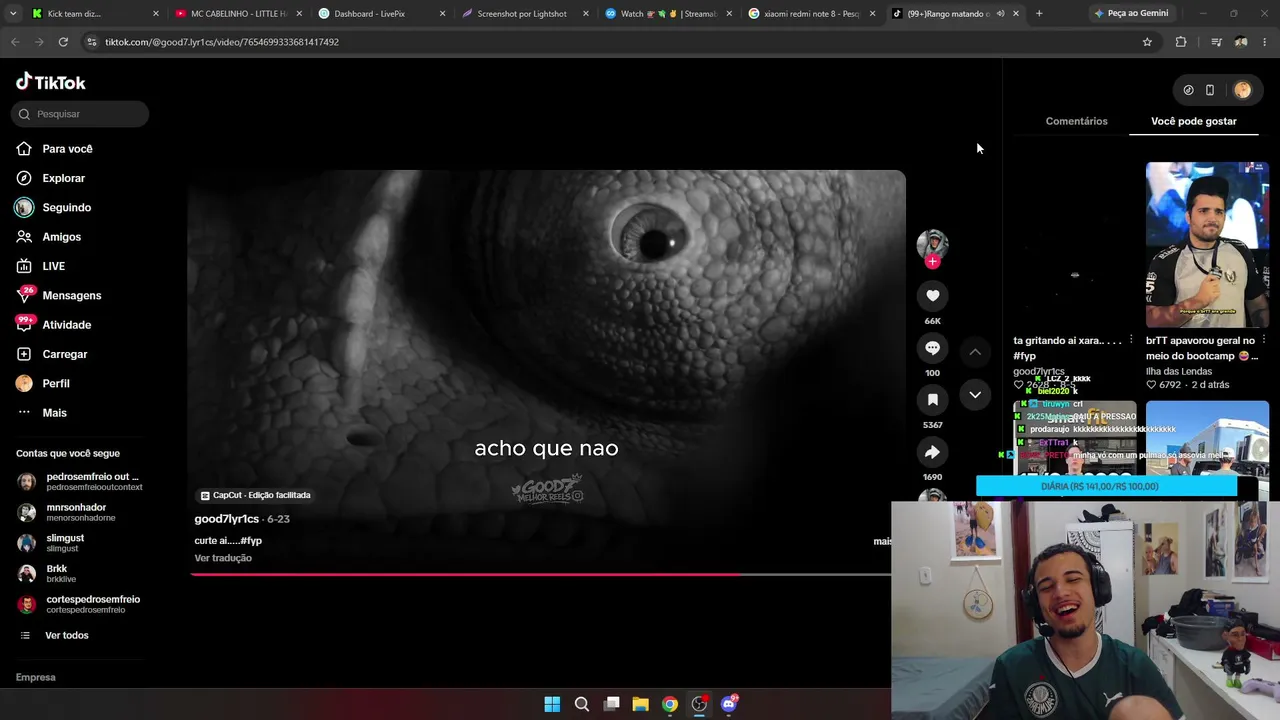
Task: Open the creator avatar beside the video
Action: pos(932,244)
